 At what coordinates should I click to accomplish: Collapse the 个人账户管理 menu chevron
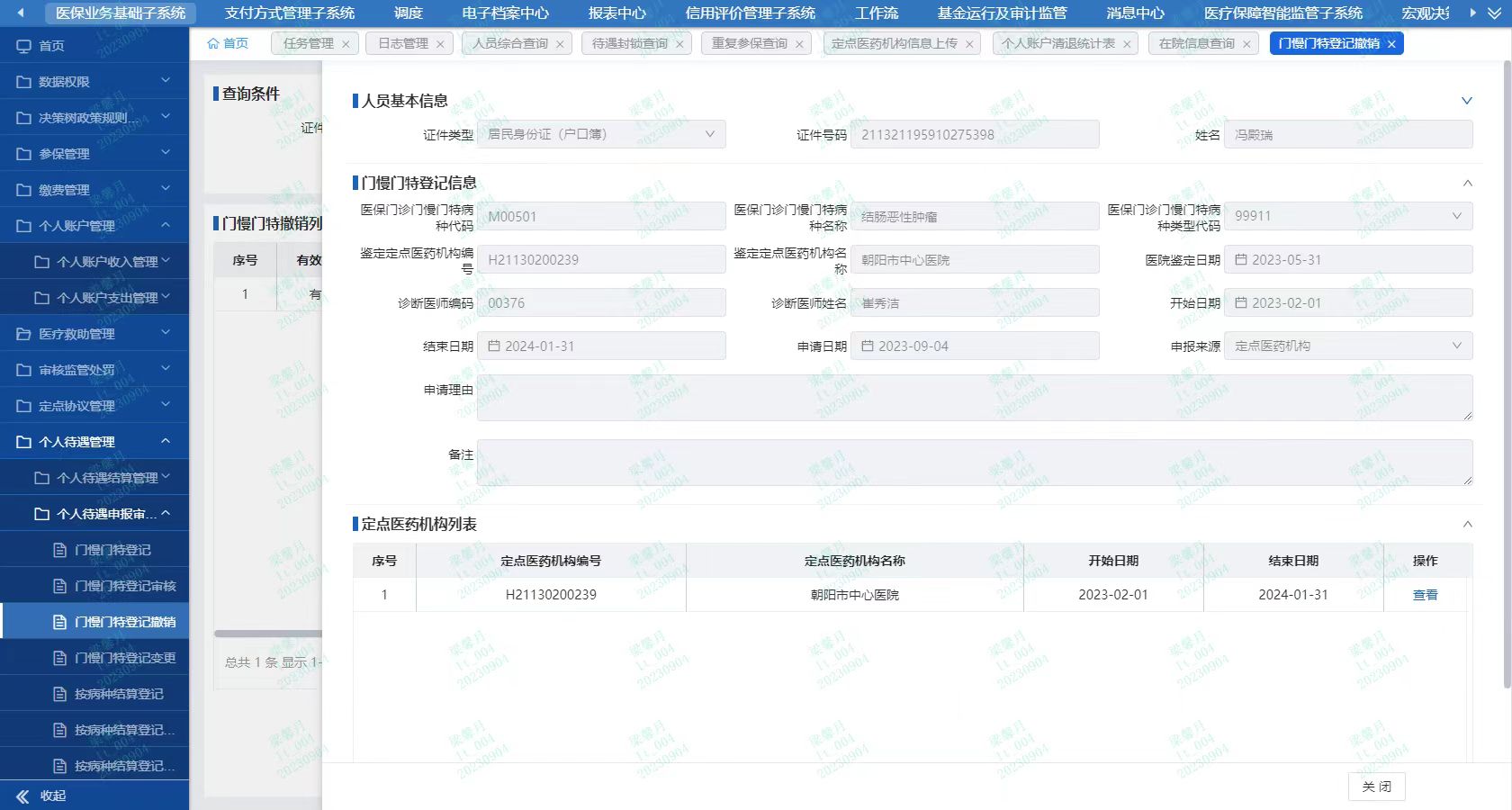pyautogui.click(x=166, y=224)
